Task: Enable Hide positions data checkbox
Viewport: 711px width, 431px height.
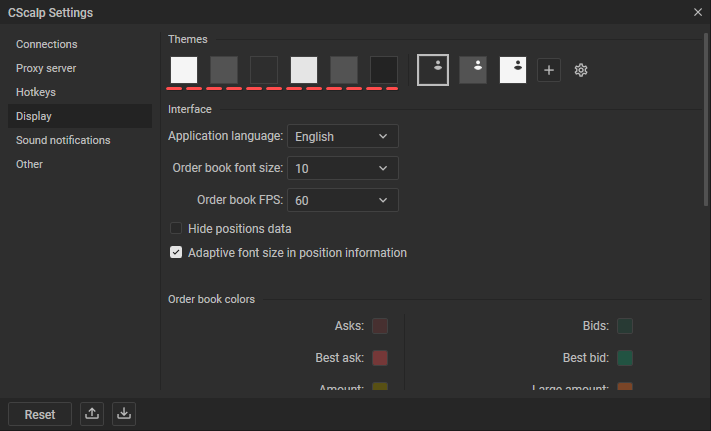Action: point(176,228)
